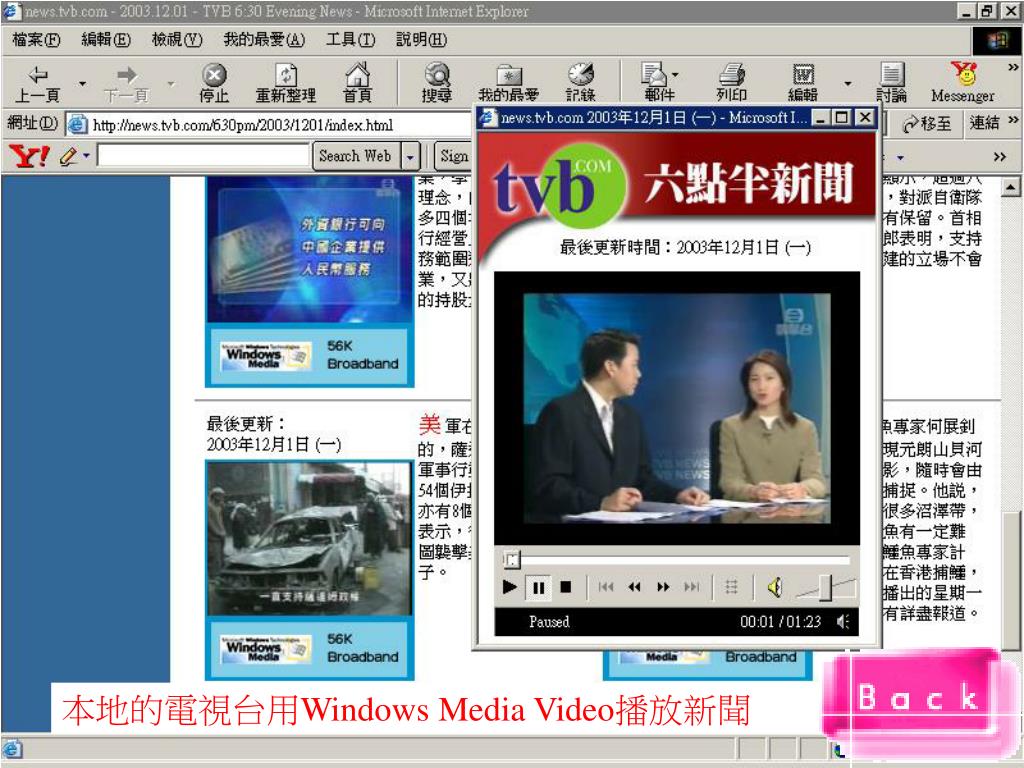Open the back button history dropdown arrow

pyautogui.click(x=82, y=84)
